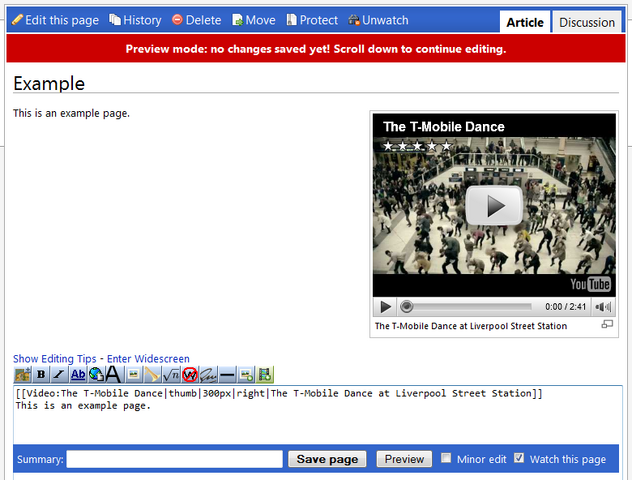Screen dimensions: 632x480
Task: Insert internal link (Ab icon)
Action: click(78, 375)
